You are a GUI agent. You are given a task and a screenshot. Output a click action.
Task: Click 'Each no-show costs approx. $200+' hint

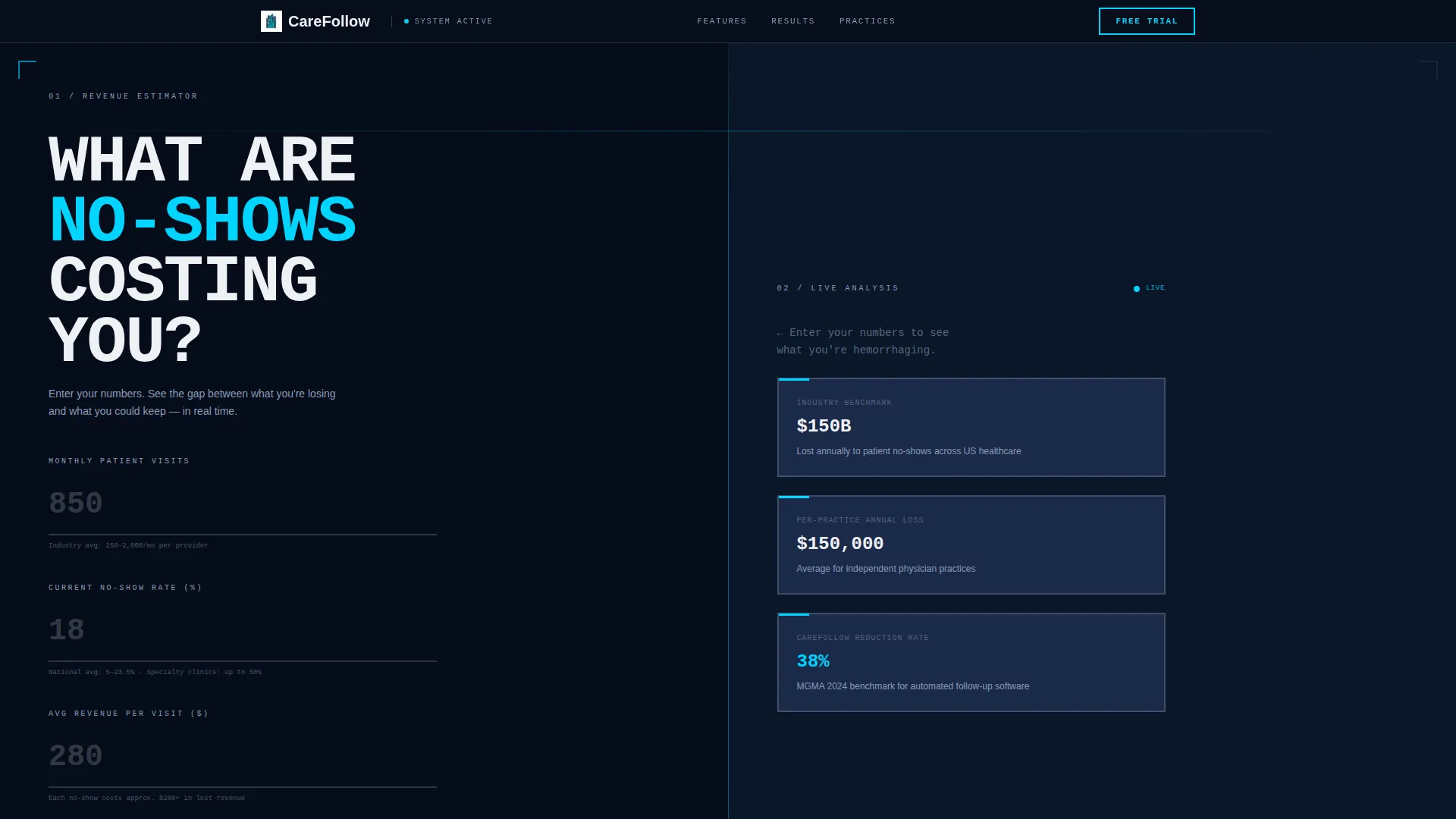point(146,798)
